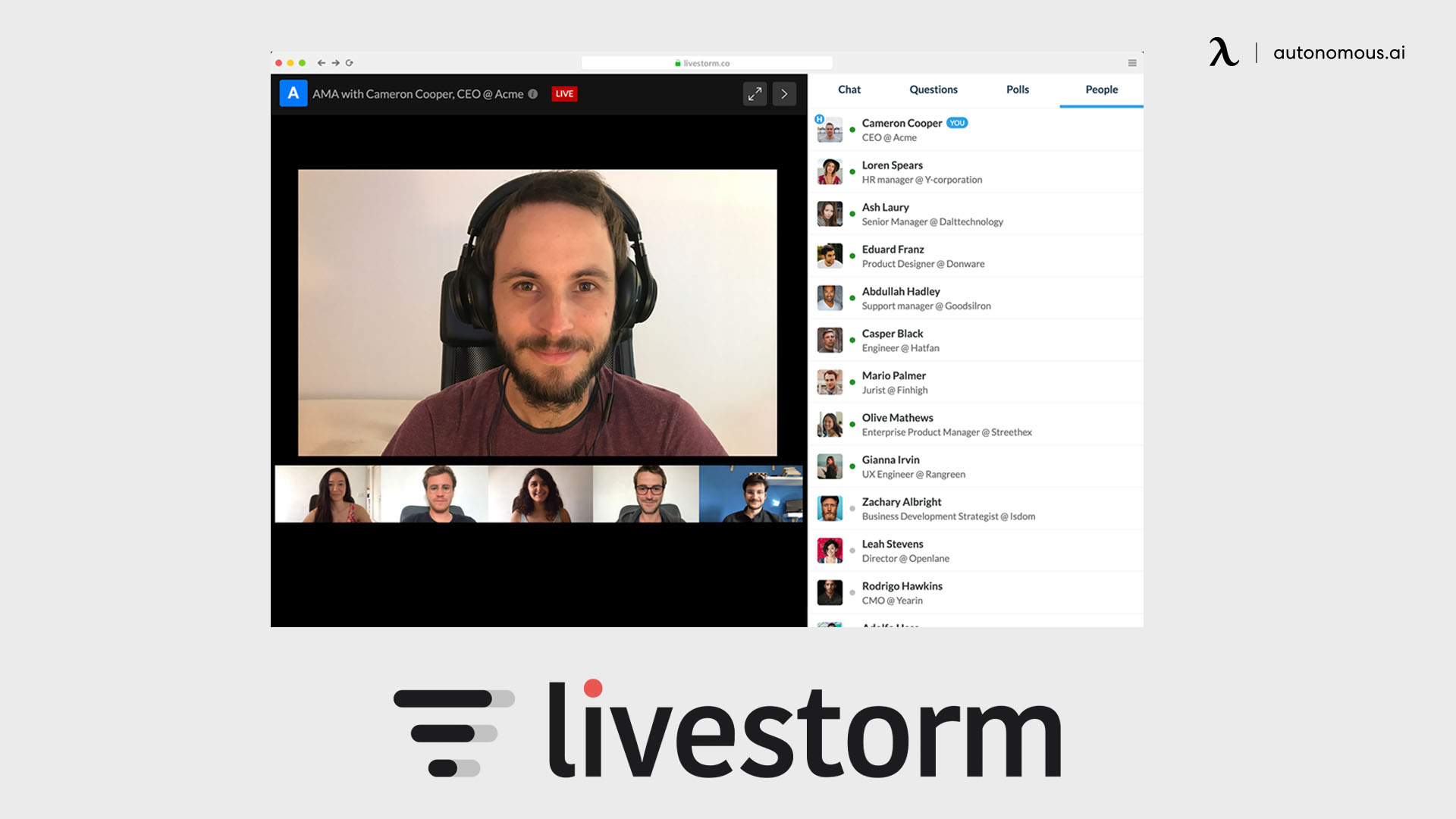
Task: Click Olive Mathews' avatar
Action: point(830,425)
